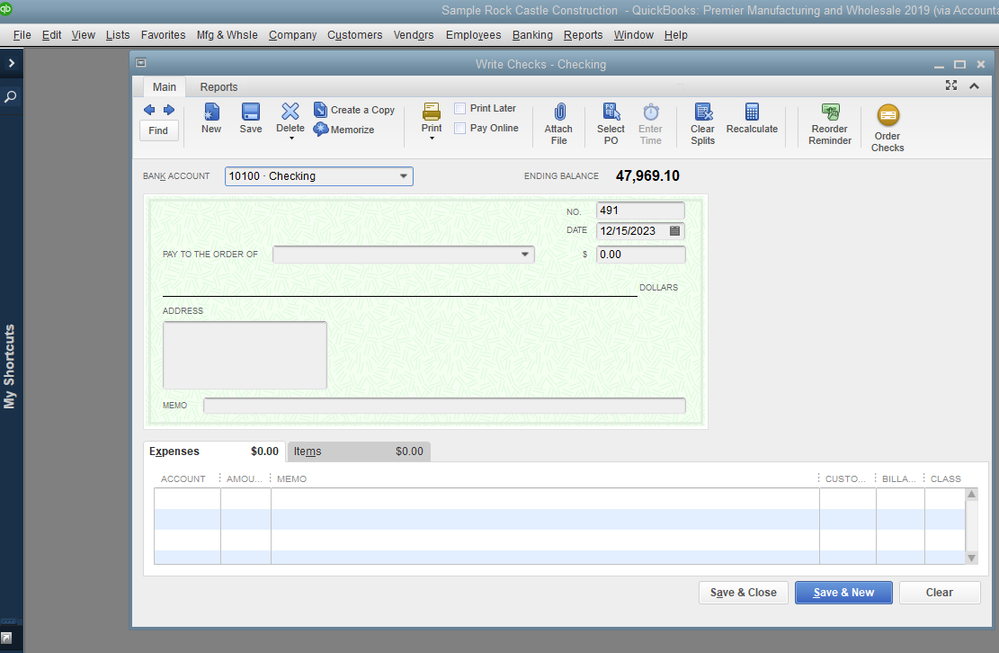Click the check number field

pos(640,210)
